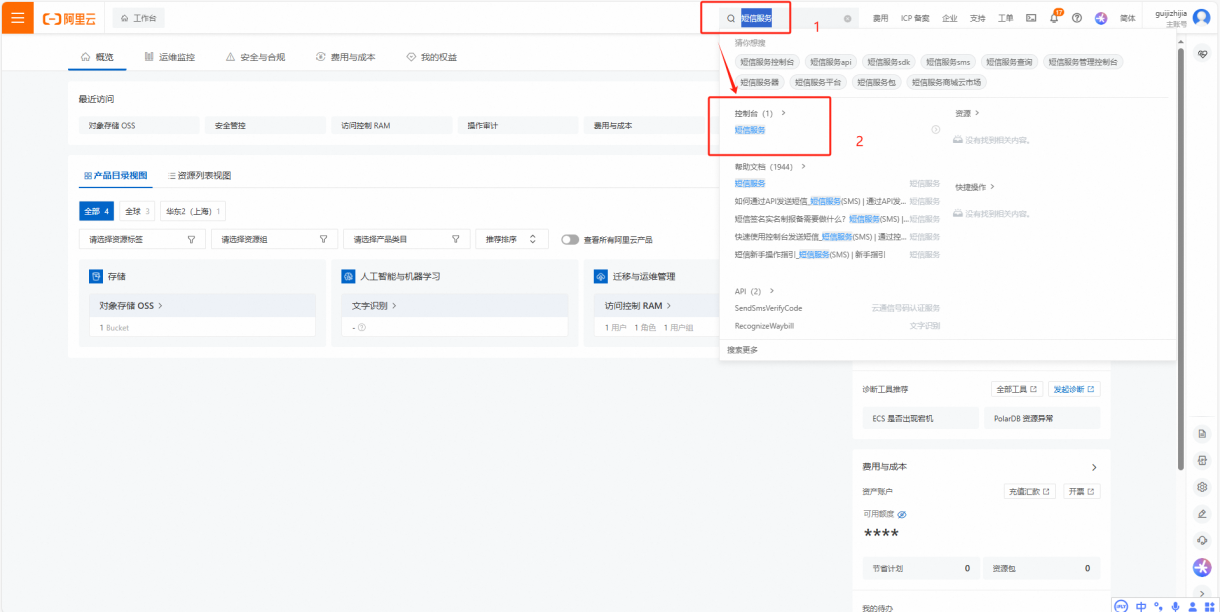
Task: Collapse the right rail with bottom chevron
Action: click(x=1203, y=593)
